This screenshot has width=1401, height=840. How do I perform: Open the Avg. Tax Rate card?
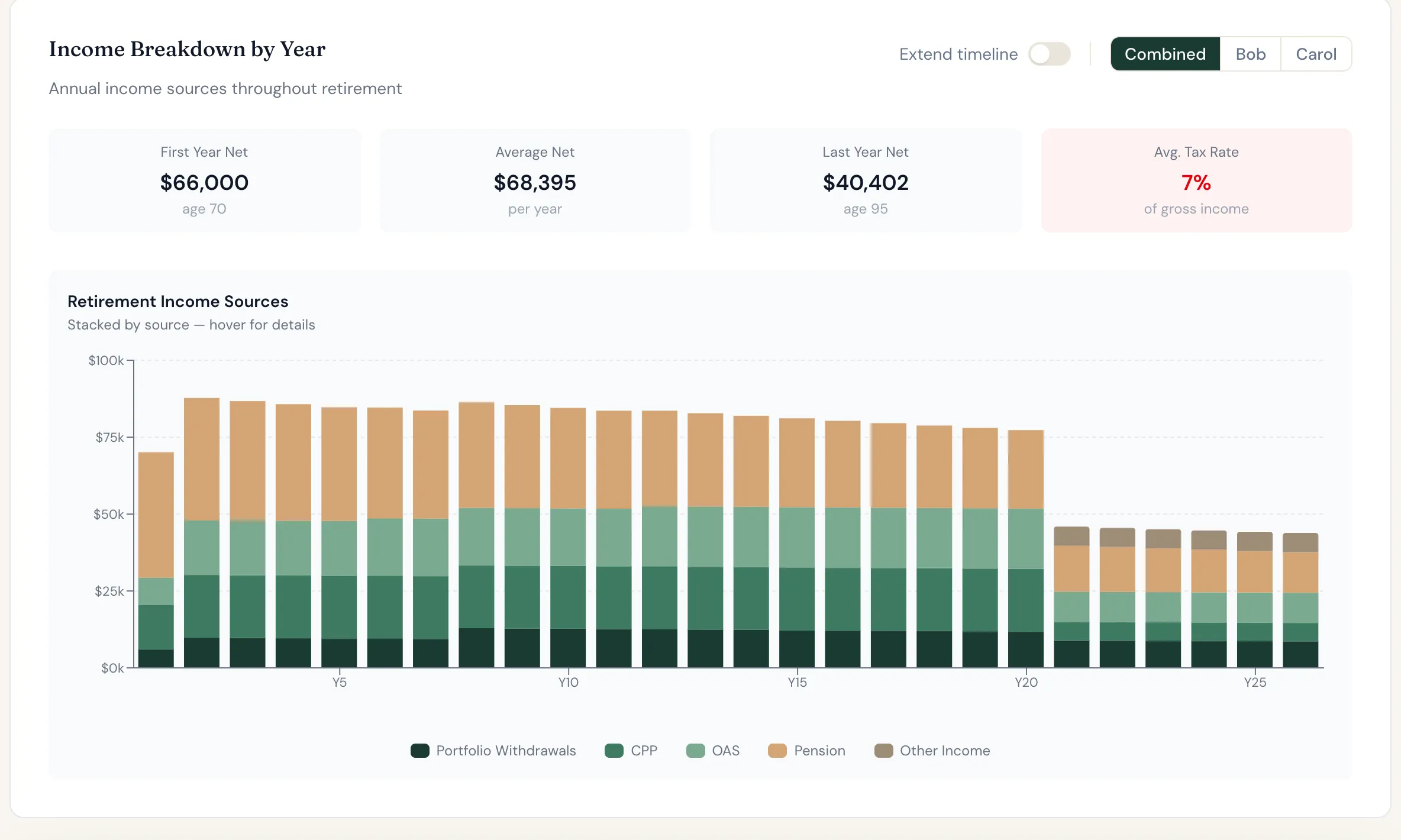[1196, 180]
